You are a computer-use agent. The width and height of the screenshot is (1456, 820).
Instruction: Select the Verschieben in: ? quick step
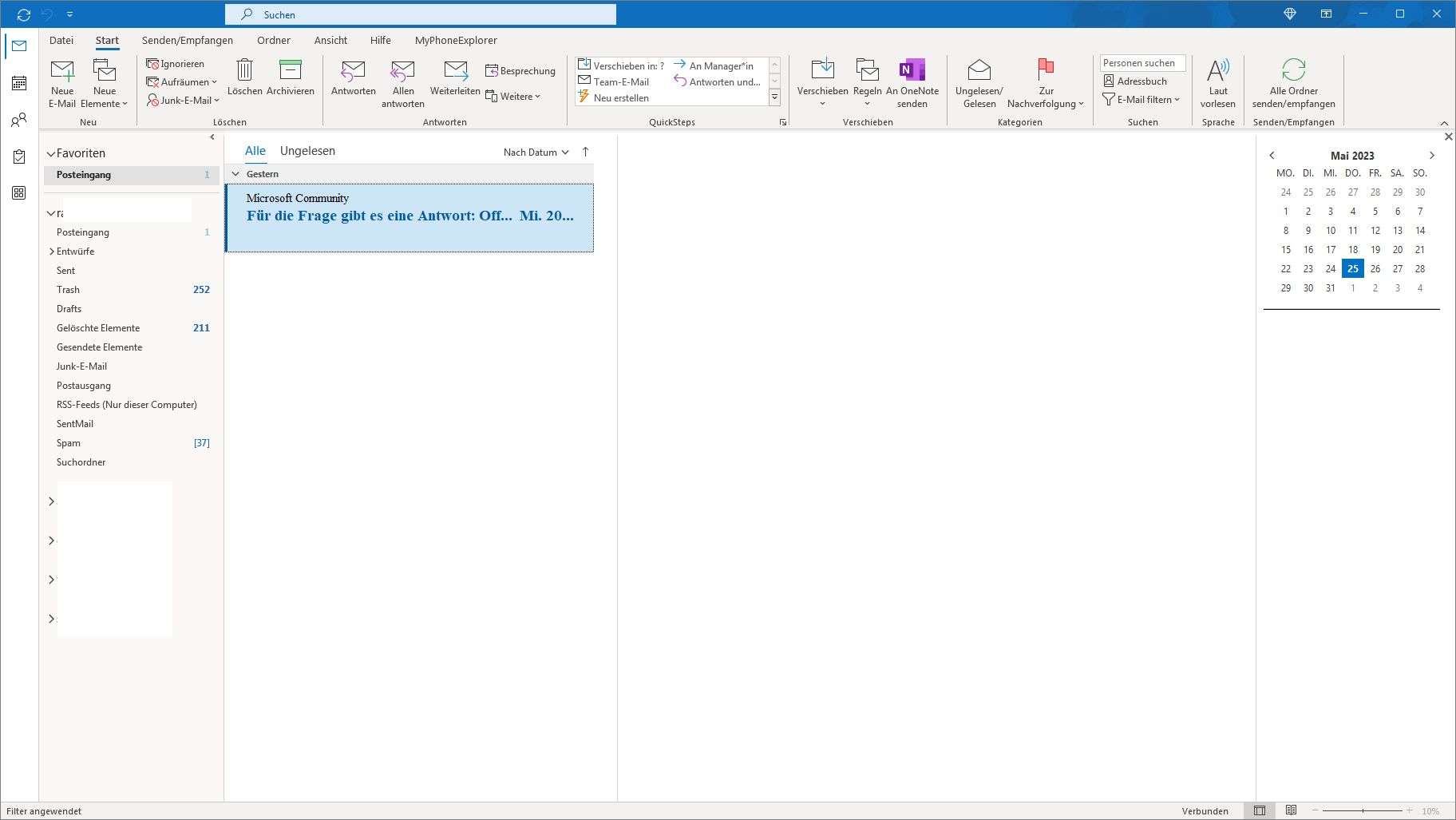pos(621,65)
